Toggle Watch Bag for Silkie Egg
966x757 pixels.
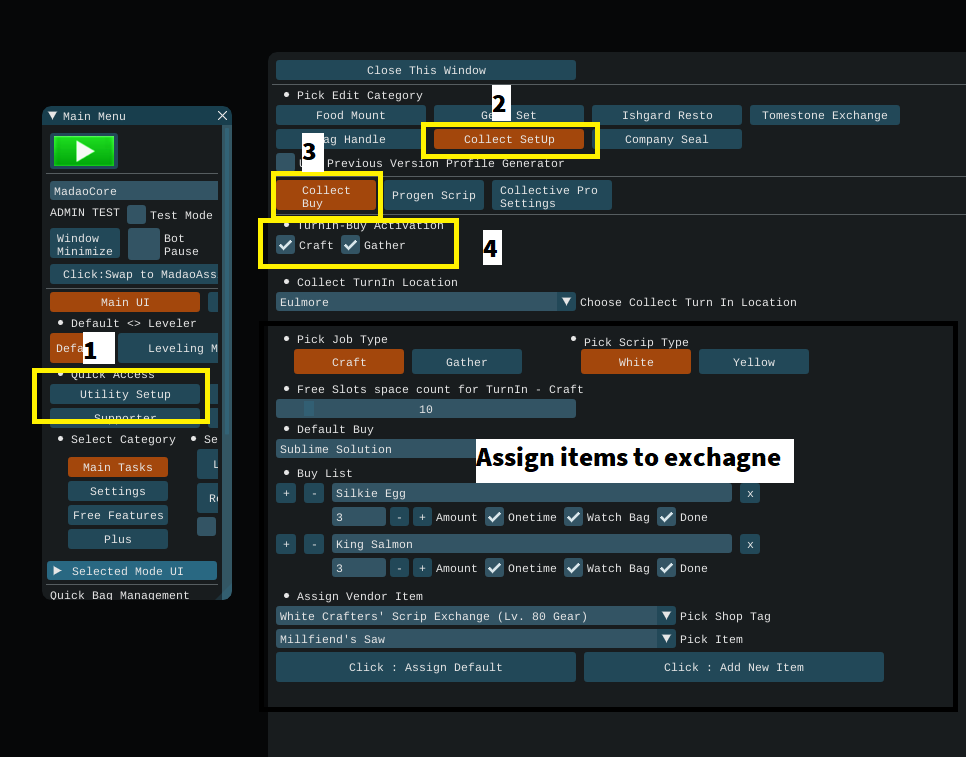573,517
